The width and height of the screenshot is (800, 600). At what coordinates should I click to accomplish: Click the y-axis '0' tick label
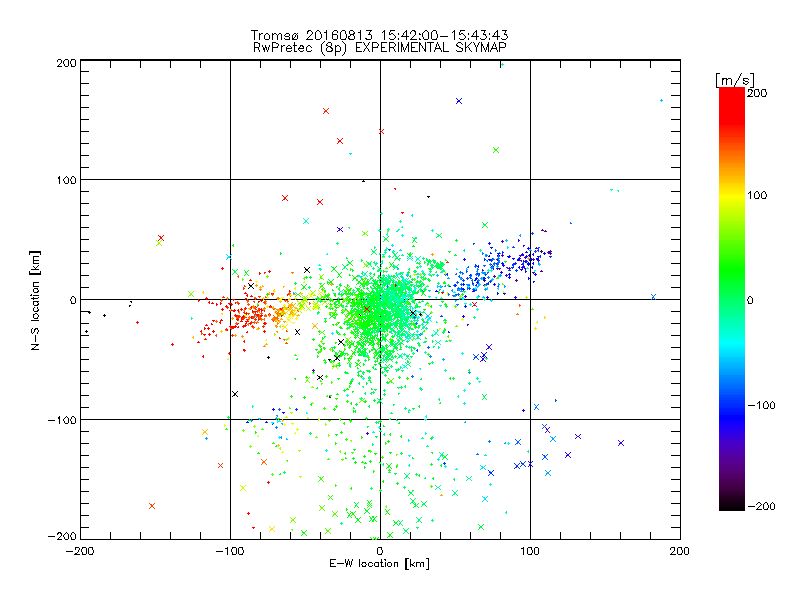pos(73,300)
